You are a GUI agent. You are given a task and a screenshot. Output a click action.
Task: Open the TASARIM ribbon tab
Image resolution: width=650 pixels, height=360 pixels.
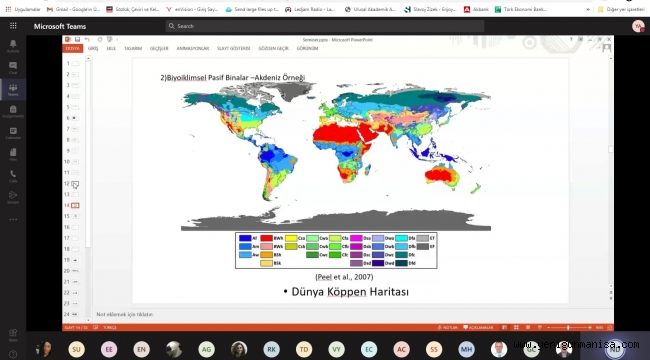coord(133,49)
